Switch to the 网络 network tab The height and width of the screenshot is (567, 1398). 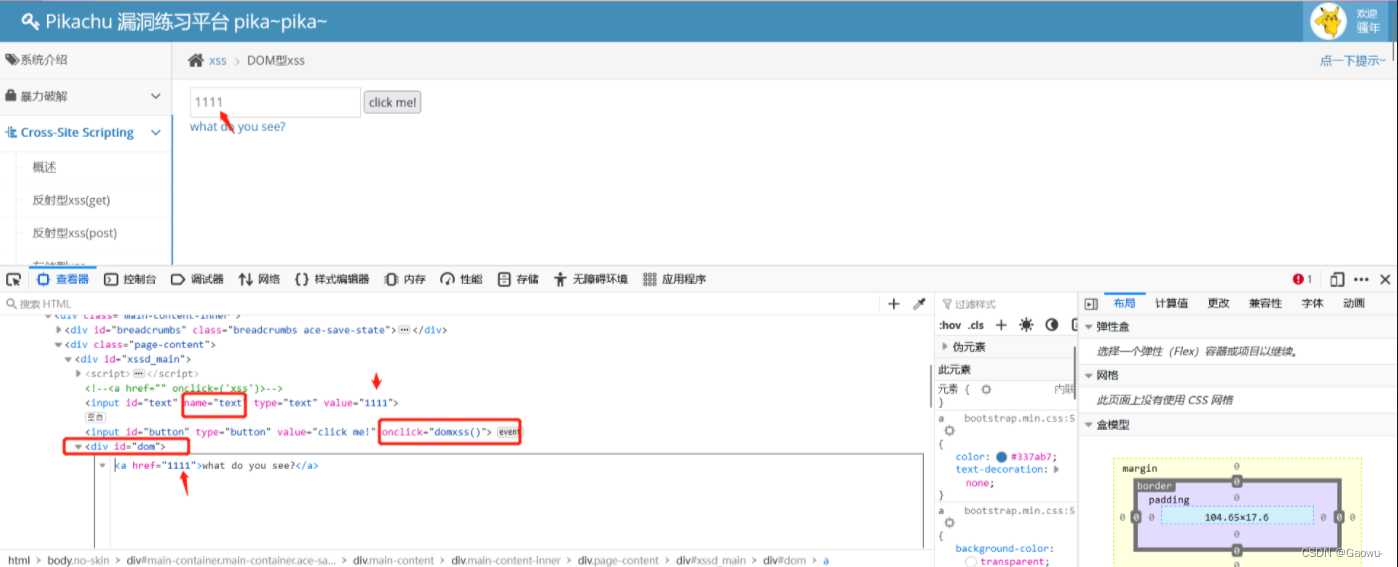coord(258,279)
